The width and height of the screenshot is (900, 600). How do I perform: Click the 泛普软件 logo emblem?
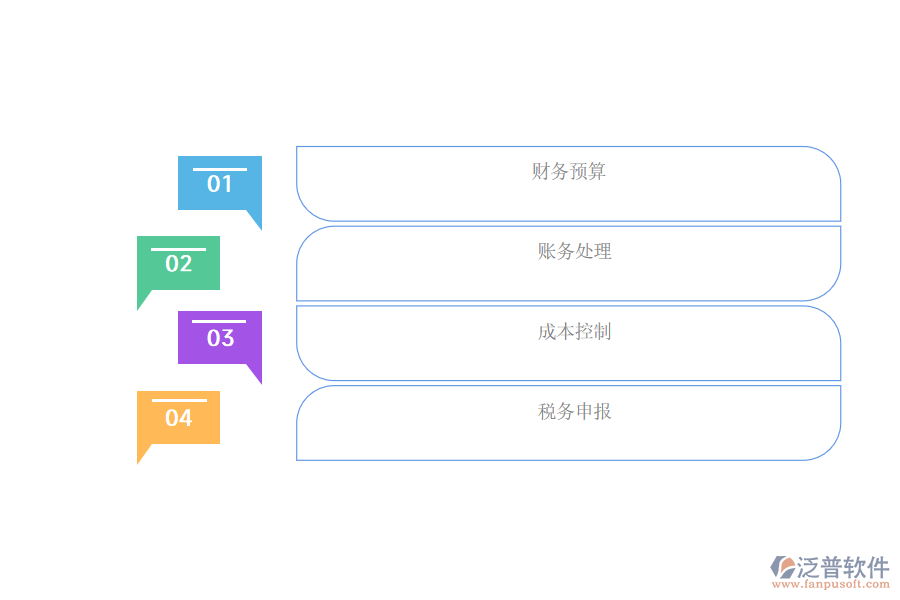(x=782, y=568)
